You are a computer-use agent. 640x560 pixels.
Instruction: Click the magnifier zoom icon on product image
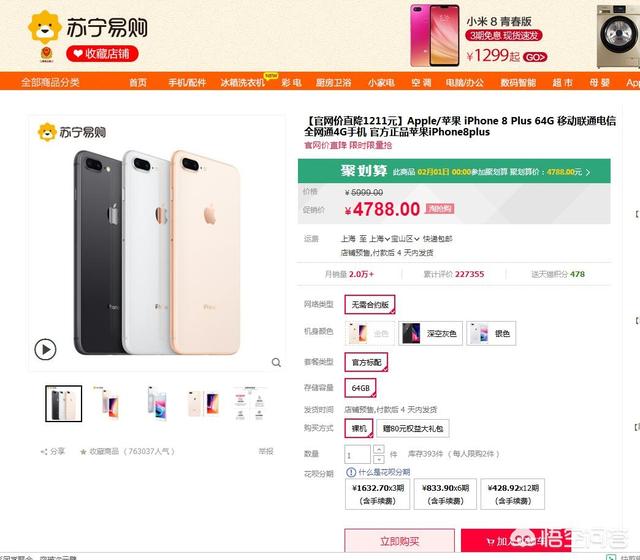[x=276, y=362]
